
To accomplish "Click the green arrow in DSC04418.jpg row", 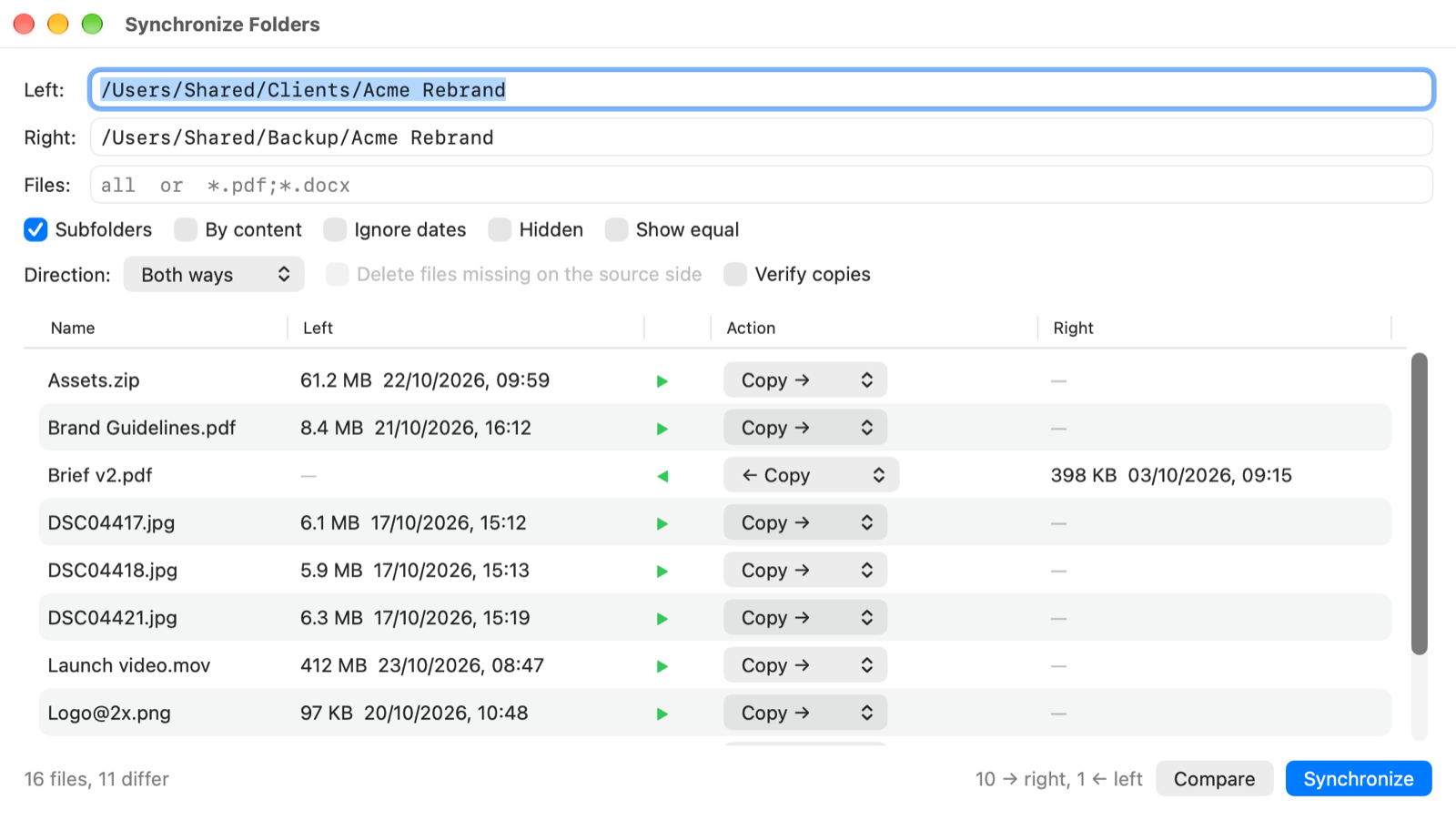I will [662, 572].
